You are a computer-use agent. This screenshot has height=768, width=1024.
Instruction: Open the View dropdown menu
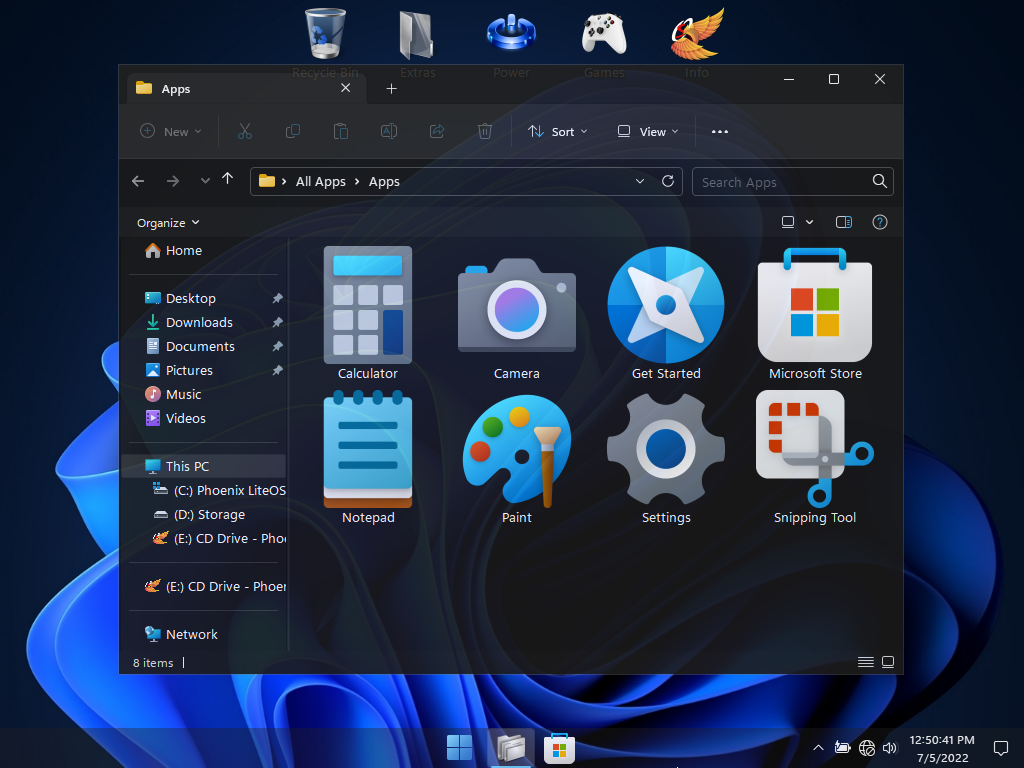coord(648,131)
